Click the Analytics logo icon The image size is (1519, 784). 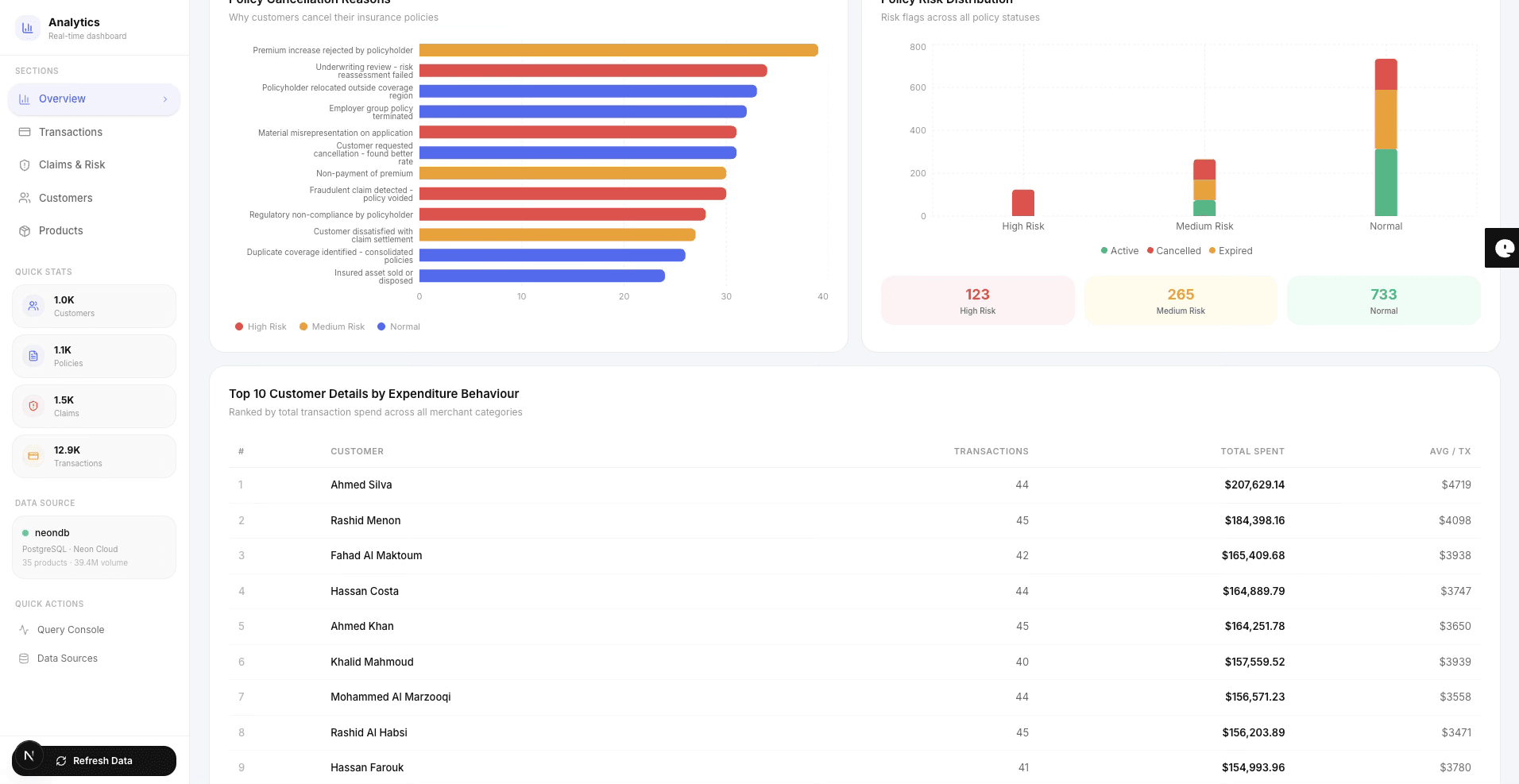(28, 29)
